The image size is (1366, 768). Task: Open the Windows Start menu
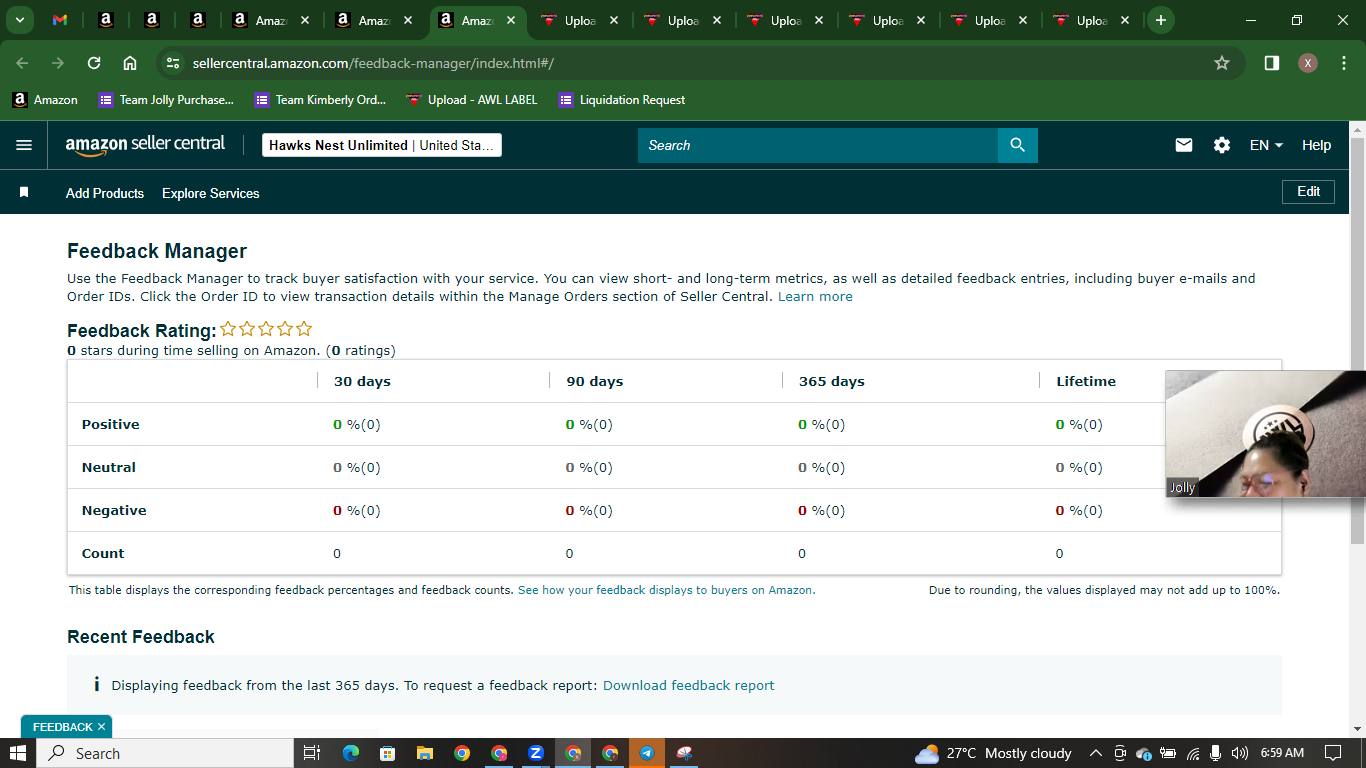click(x=18, y=753)
